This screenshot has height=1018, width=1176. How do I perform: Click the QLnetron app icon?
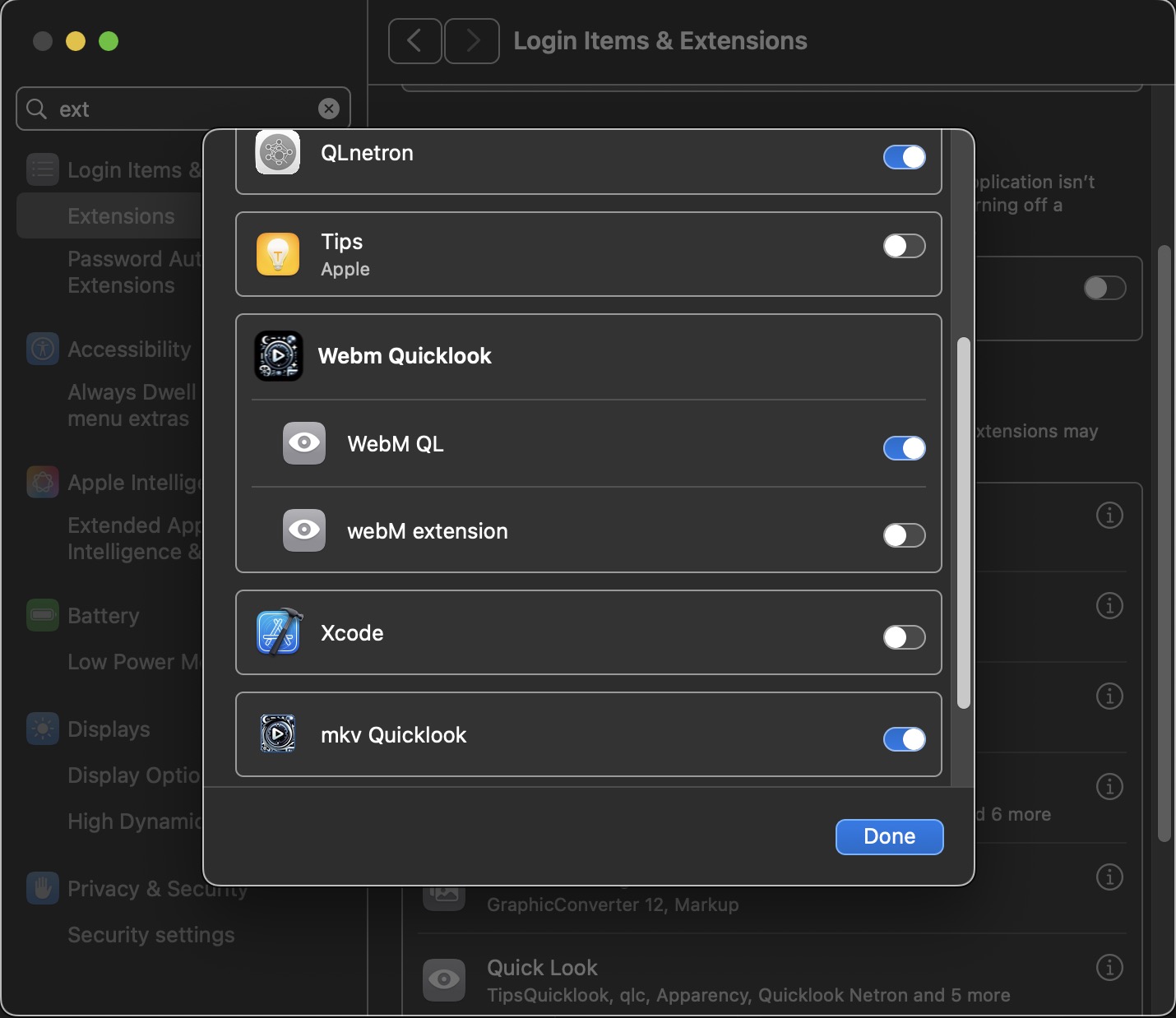click(278, 153)
